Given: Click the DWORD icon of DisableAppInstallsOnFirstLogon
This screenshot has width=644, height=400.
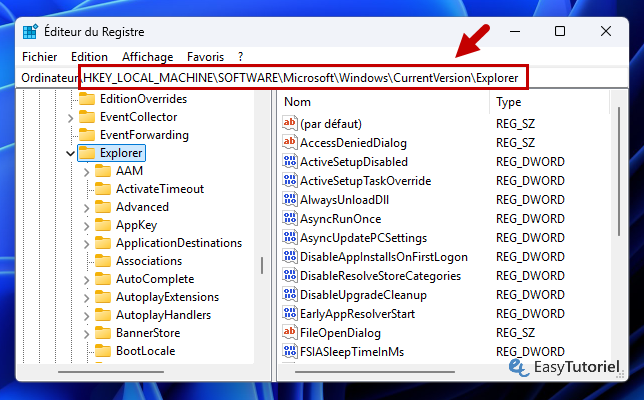Looking at the screenshot, I should coord(290,257).
